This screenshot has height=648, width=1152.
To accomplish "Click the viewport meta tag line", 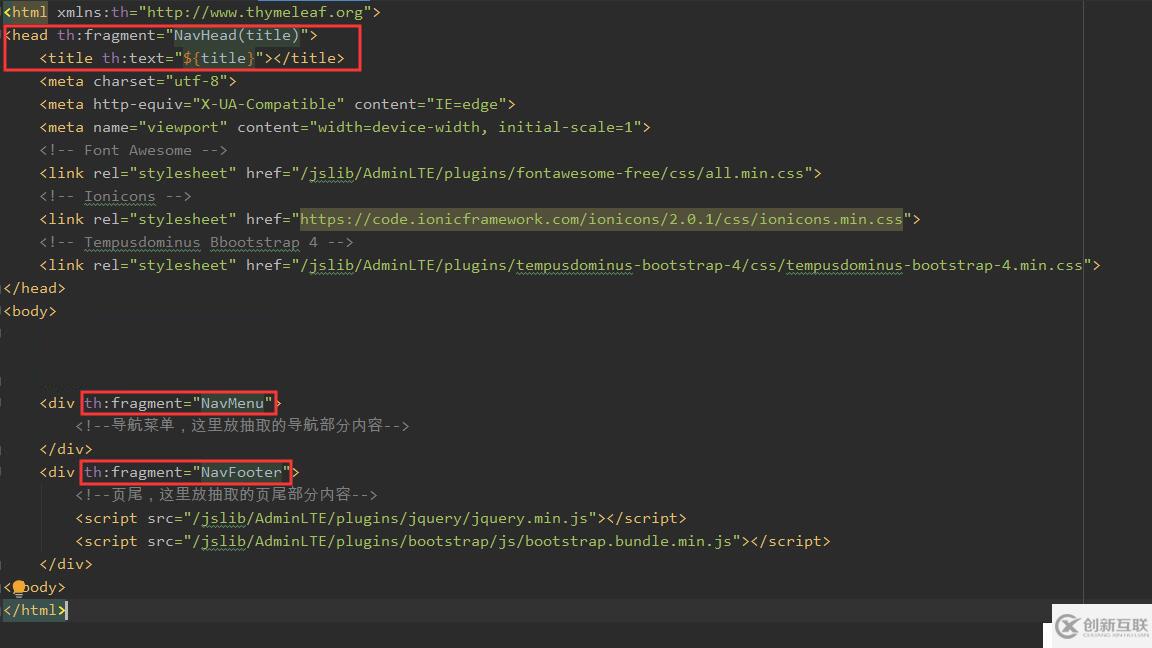I will point(345,127).
